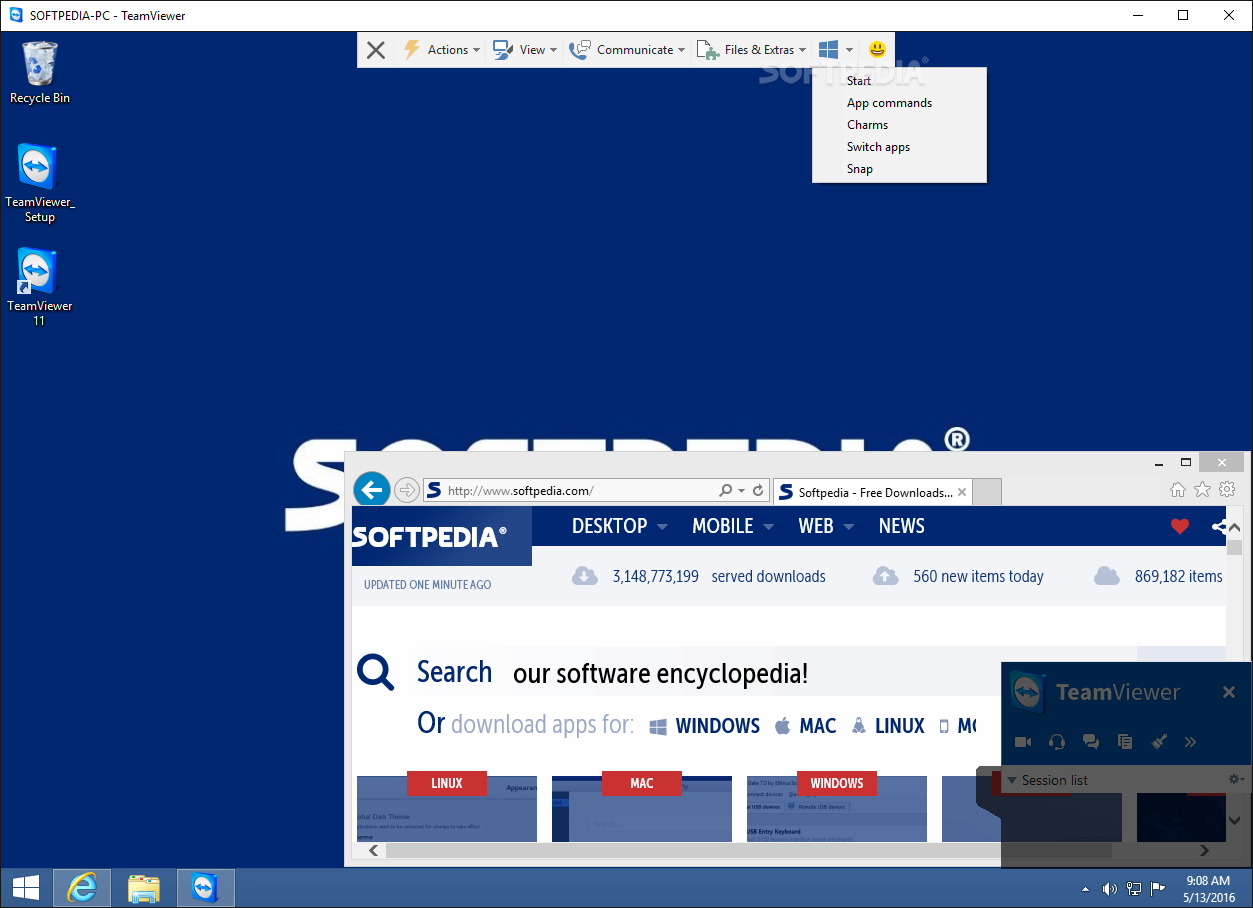The width and height of the screenshot is (1253, 908).
Task: Open browser Favorites star icon
Action: pyautogui.click(x=1202, y=490)
